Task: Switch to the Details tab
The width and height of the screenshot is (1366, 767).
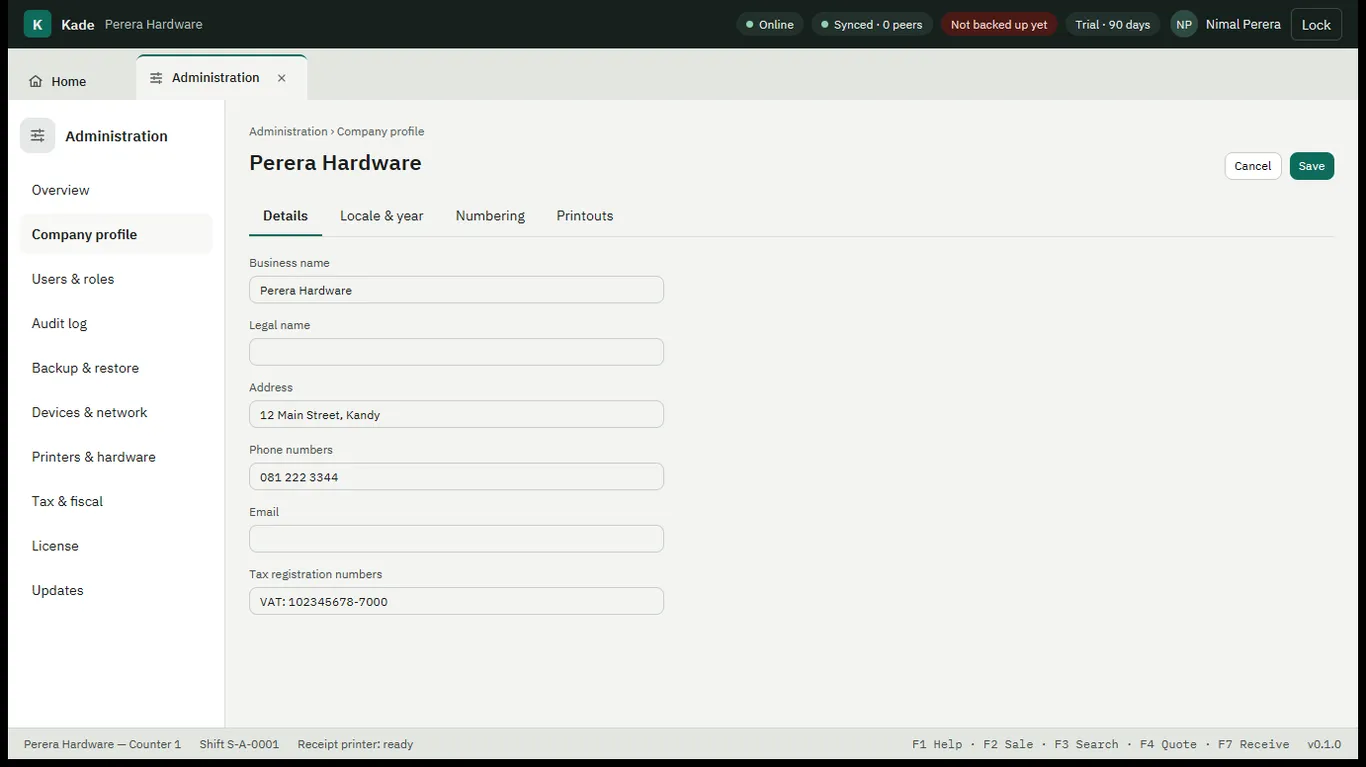Action: click(x=285, y=216)
